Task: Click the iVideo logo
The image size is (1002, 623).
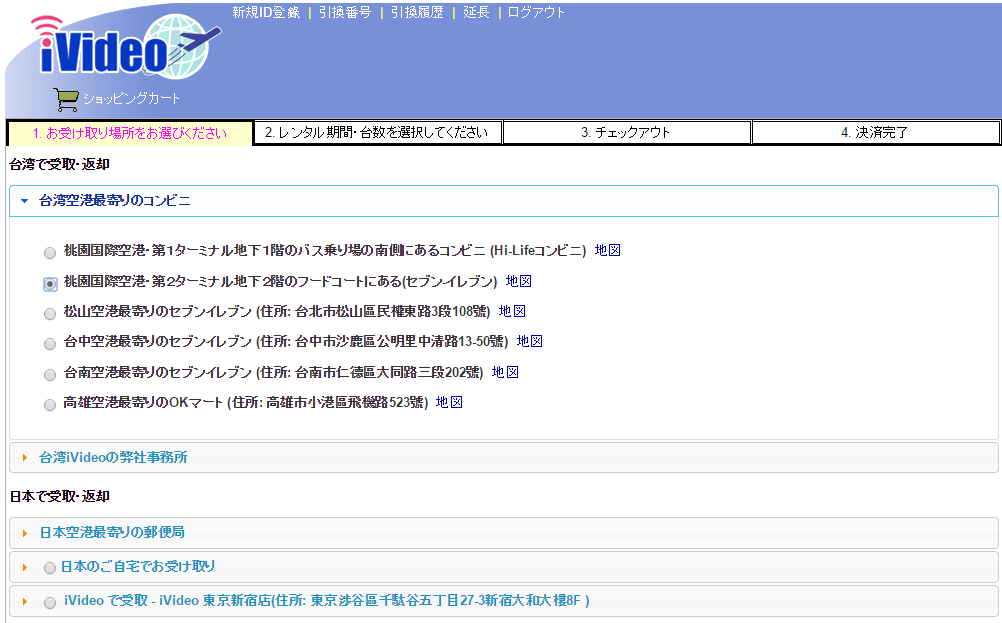Action: click(126, 47)
